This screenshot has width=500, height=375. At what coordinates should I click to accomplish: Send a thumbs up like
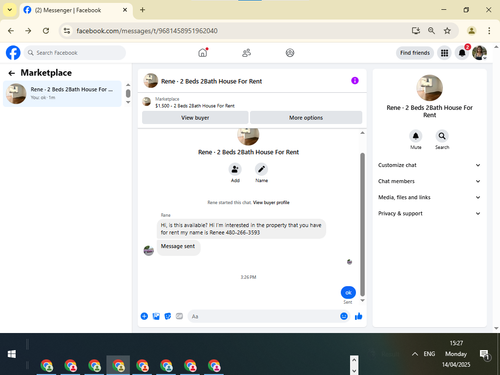[x=358, y=316]
